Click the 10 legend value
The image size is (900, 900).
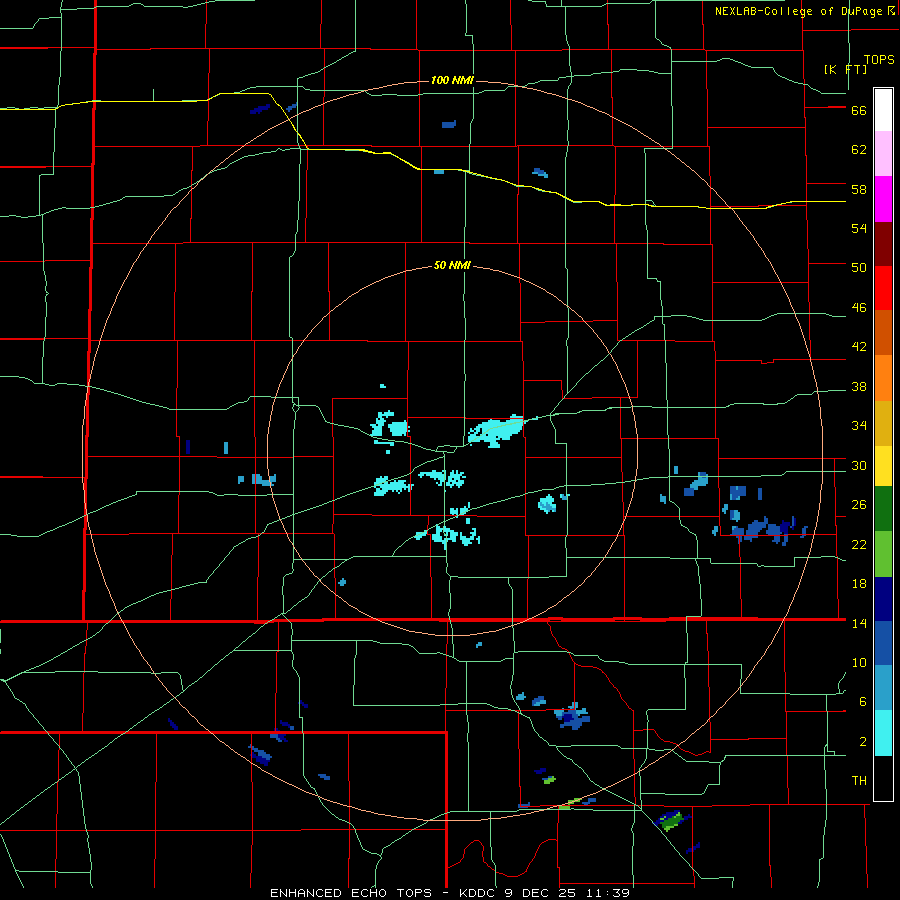click(x=859, y=662)
